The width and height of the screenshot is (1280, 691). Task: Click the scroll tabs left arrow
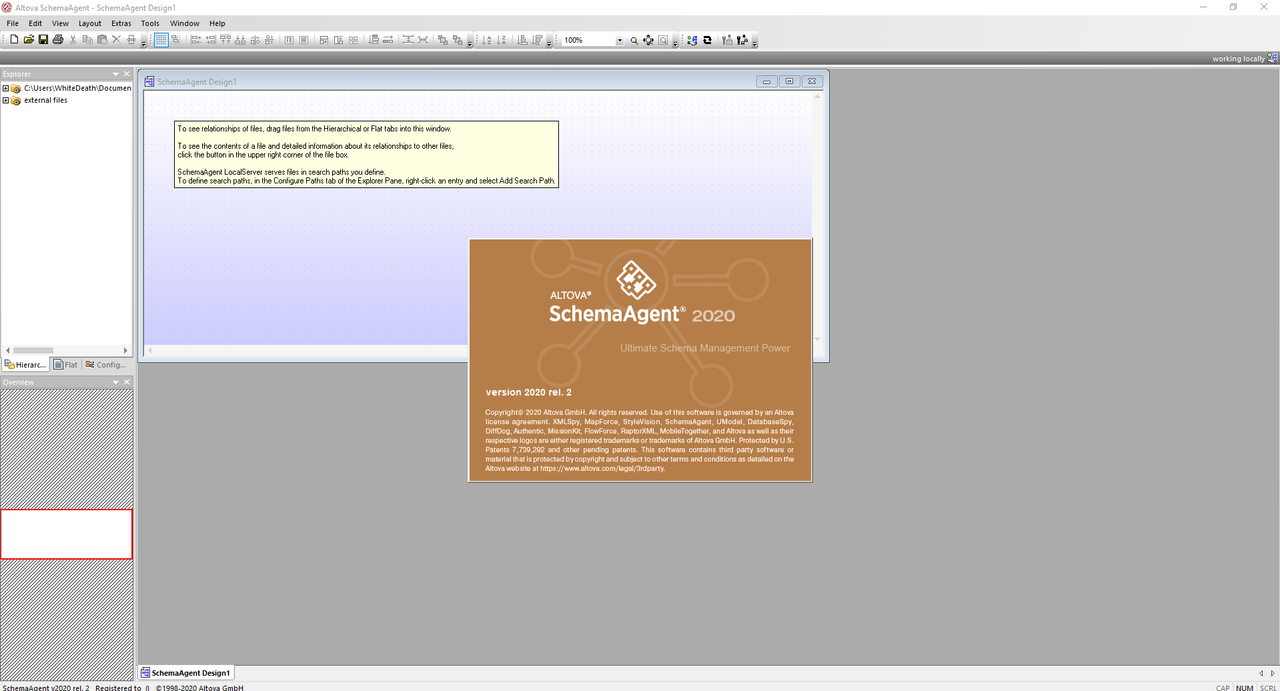pos(1260,673)
